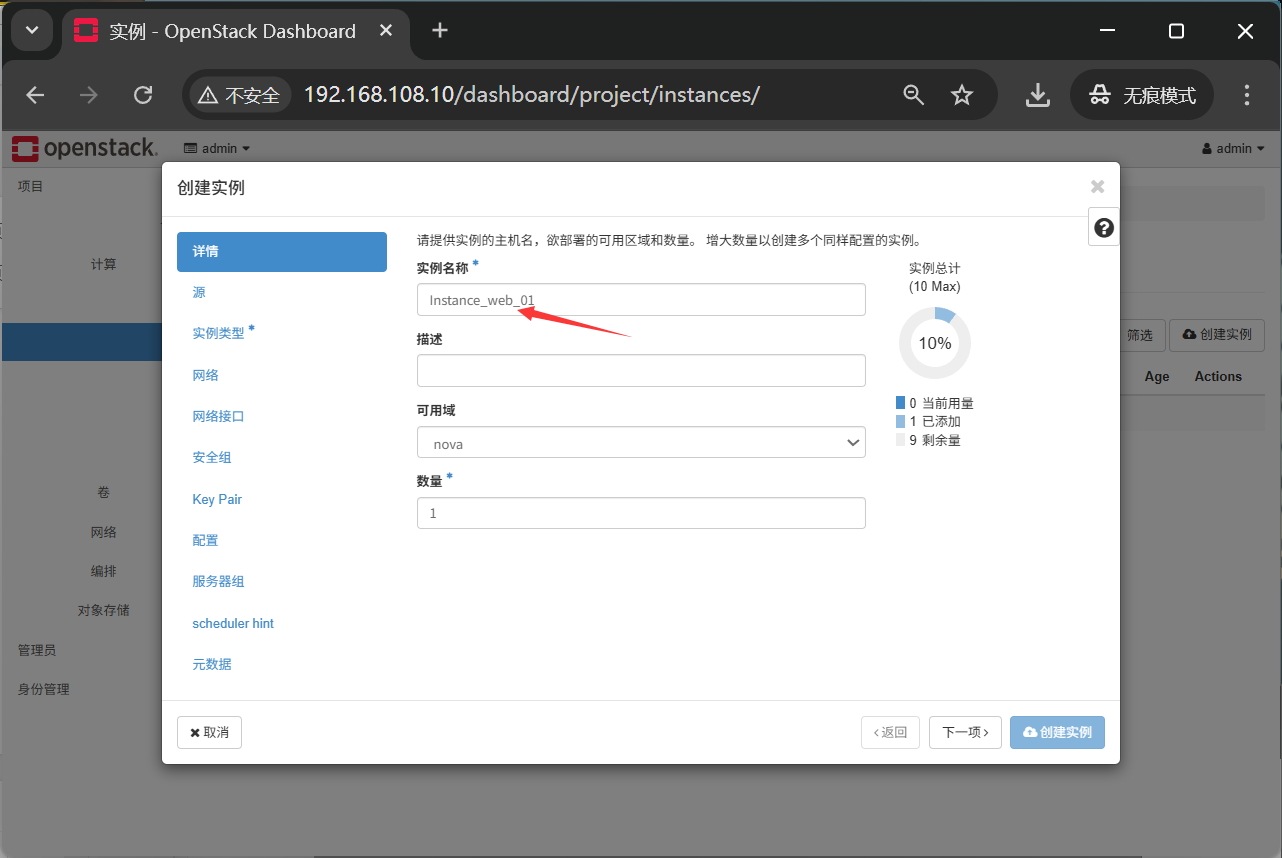1282x858 pixels.
Task: Open the browser downloads icon
Action: tap(1038, 95)
